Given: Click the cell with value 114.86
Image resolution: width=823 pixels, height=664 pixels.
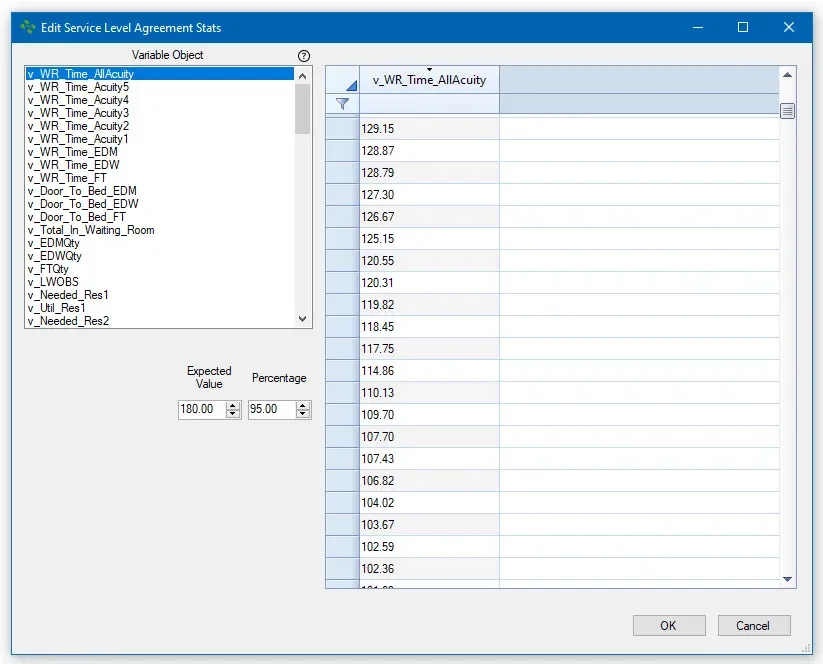Looking at the screenshot, I should pyautogui.click(x=429, y=371).
